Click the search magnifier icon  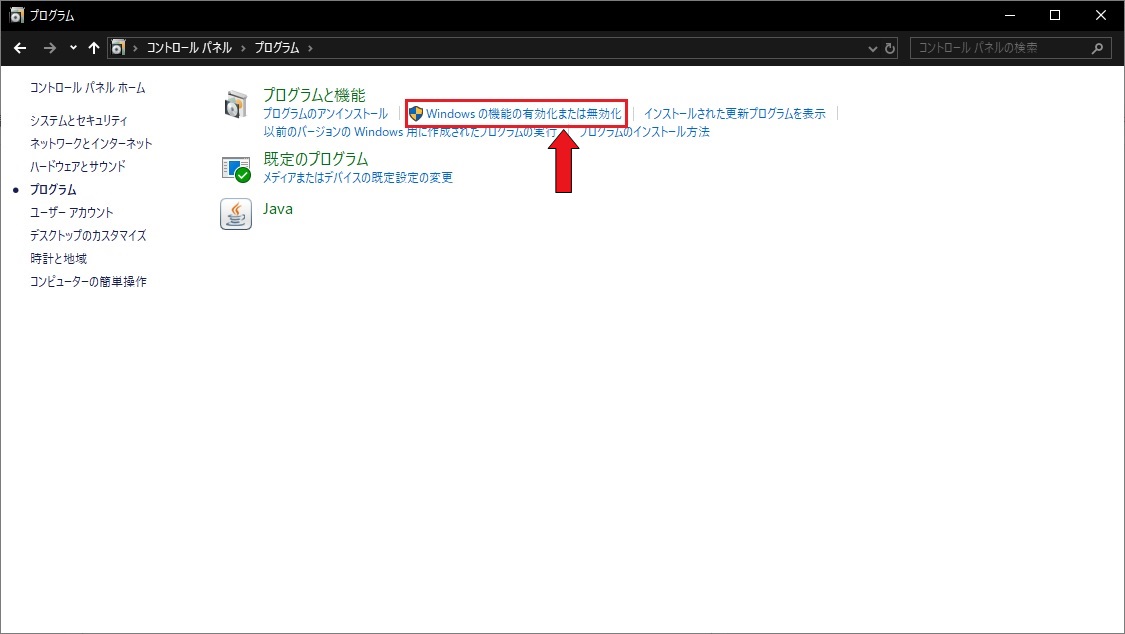point(1097,48)
